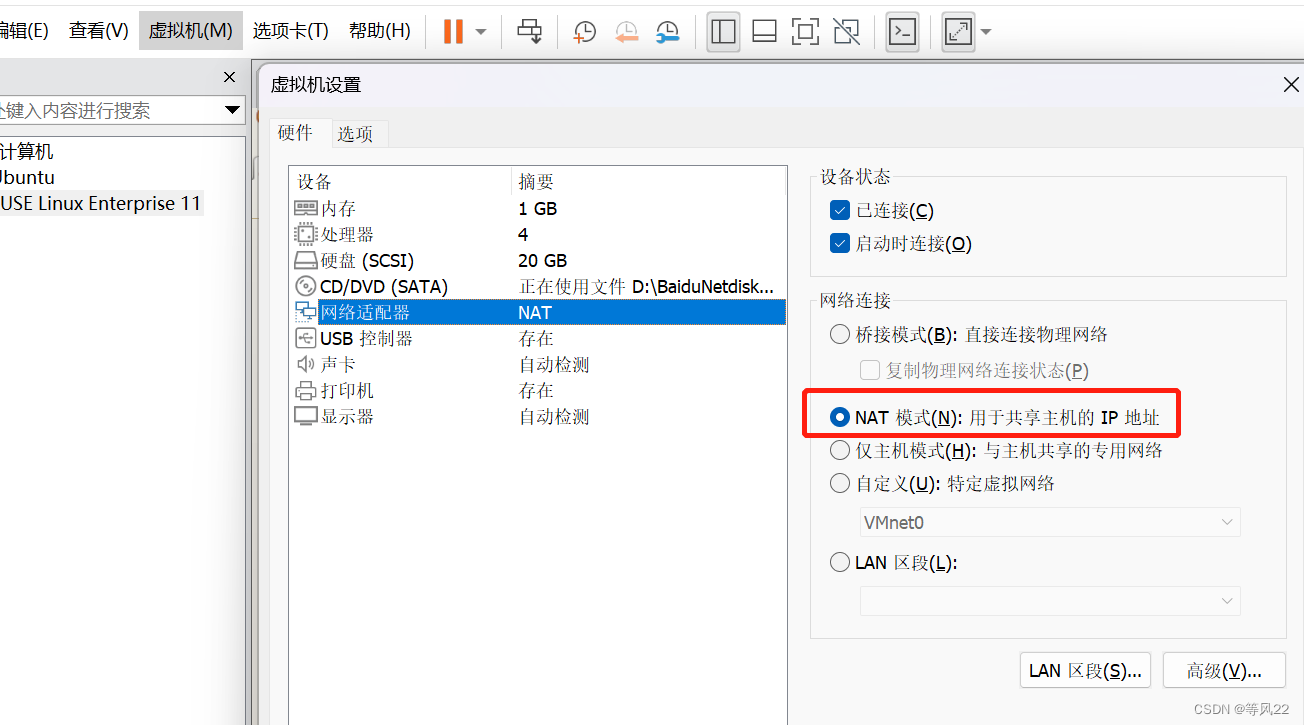Take a snapshot using the toolbar icon
Image resolution: width=1304 pixels, height=725 pixels.
coord(583,32)
